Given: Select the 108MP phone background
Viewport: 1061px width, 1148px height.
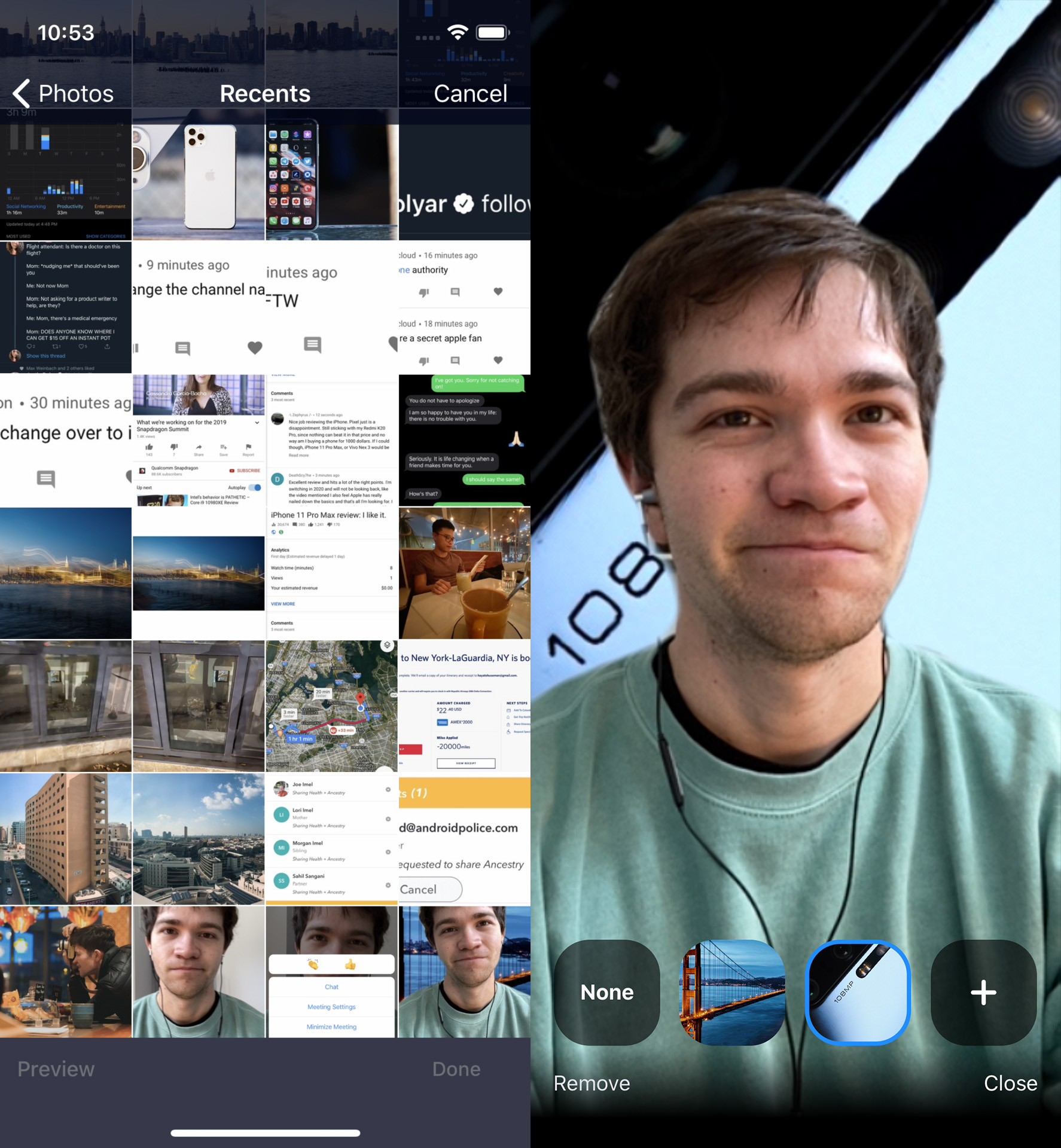Looking at the screenshot, I should click(858, 992).
